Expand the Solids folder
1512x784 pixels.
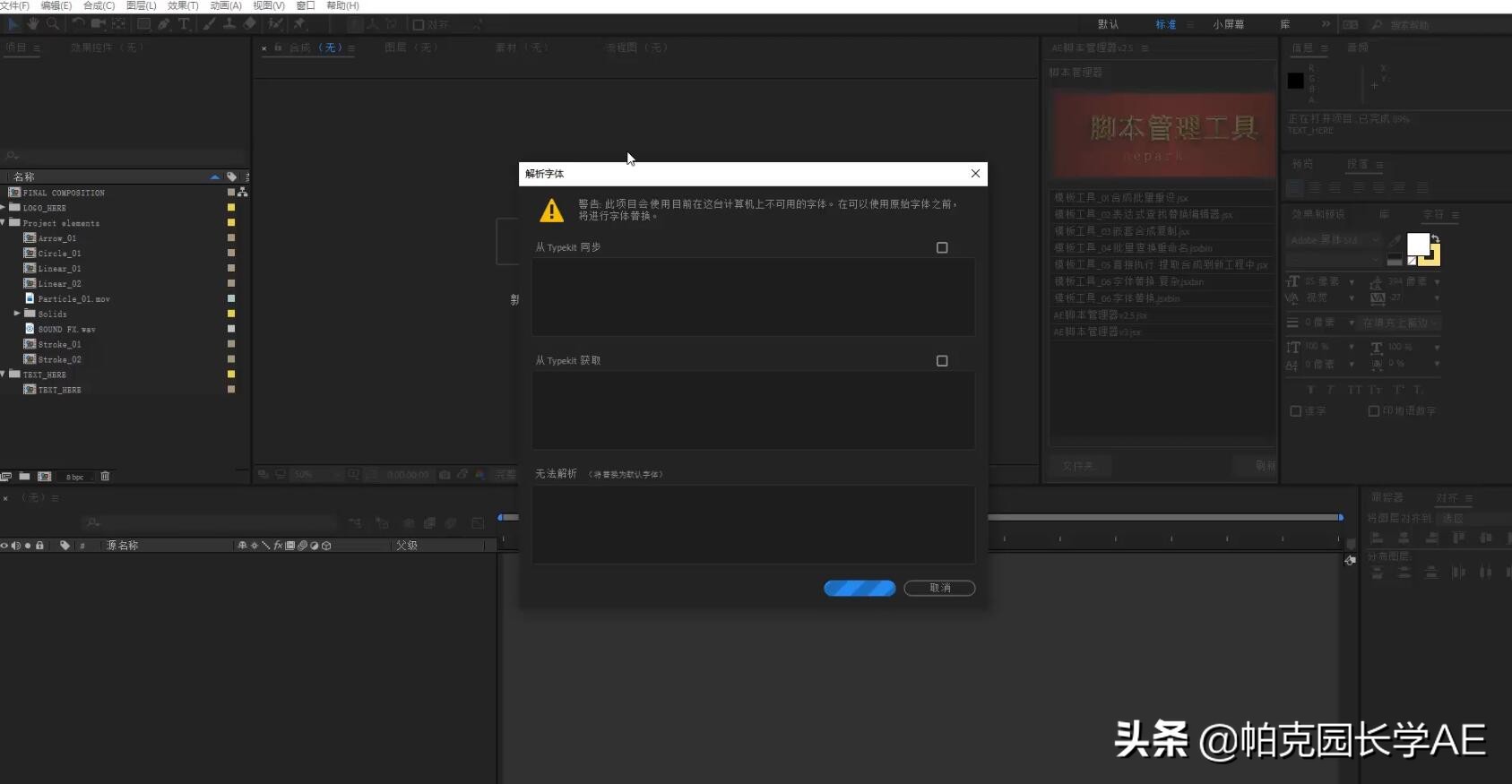click(x=17, y=314)
